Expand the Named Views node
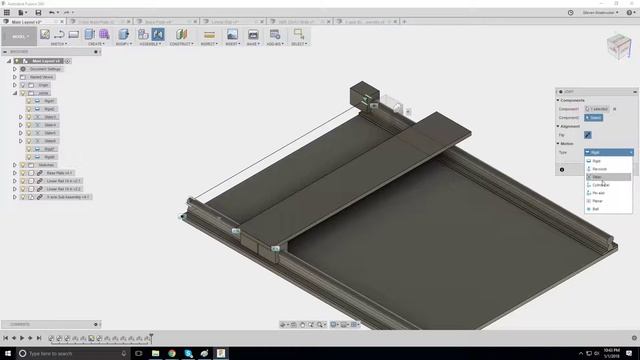Viewport: 640px width, 360px height. tap(15, 77)
